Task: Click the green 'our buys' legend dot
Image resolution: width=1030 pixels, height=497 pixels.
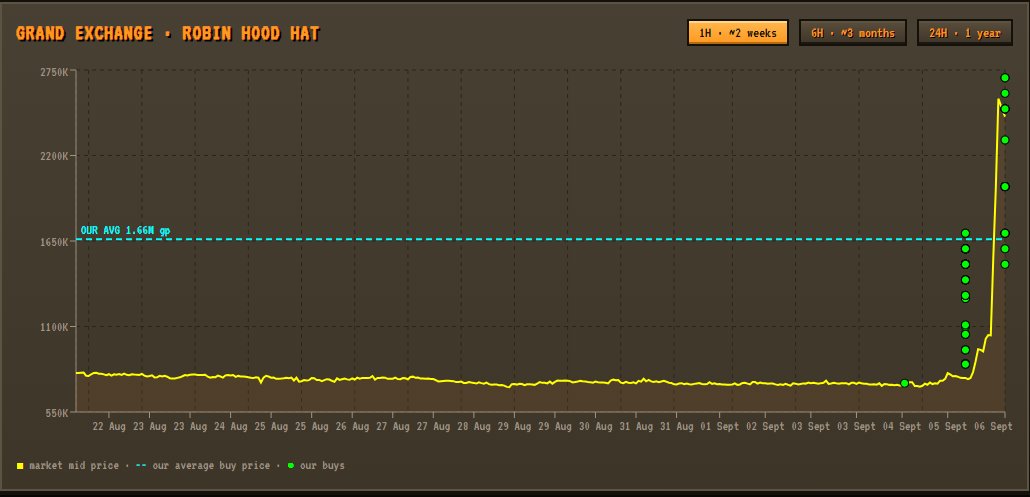Action: [x=290, y=465]
